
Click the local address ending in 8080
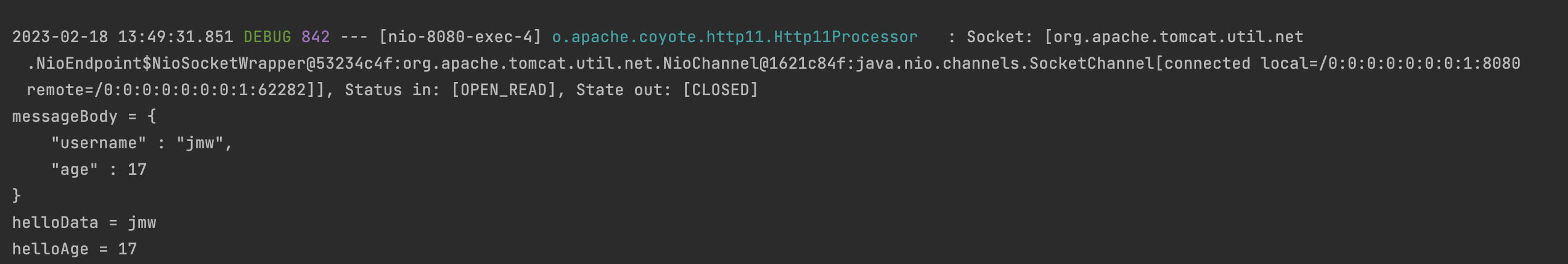point(1390,64)
